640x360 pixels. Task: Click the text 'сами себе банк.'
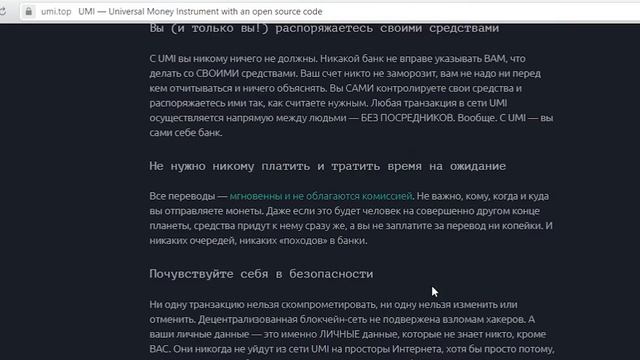coord(186,133)
